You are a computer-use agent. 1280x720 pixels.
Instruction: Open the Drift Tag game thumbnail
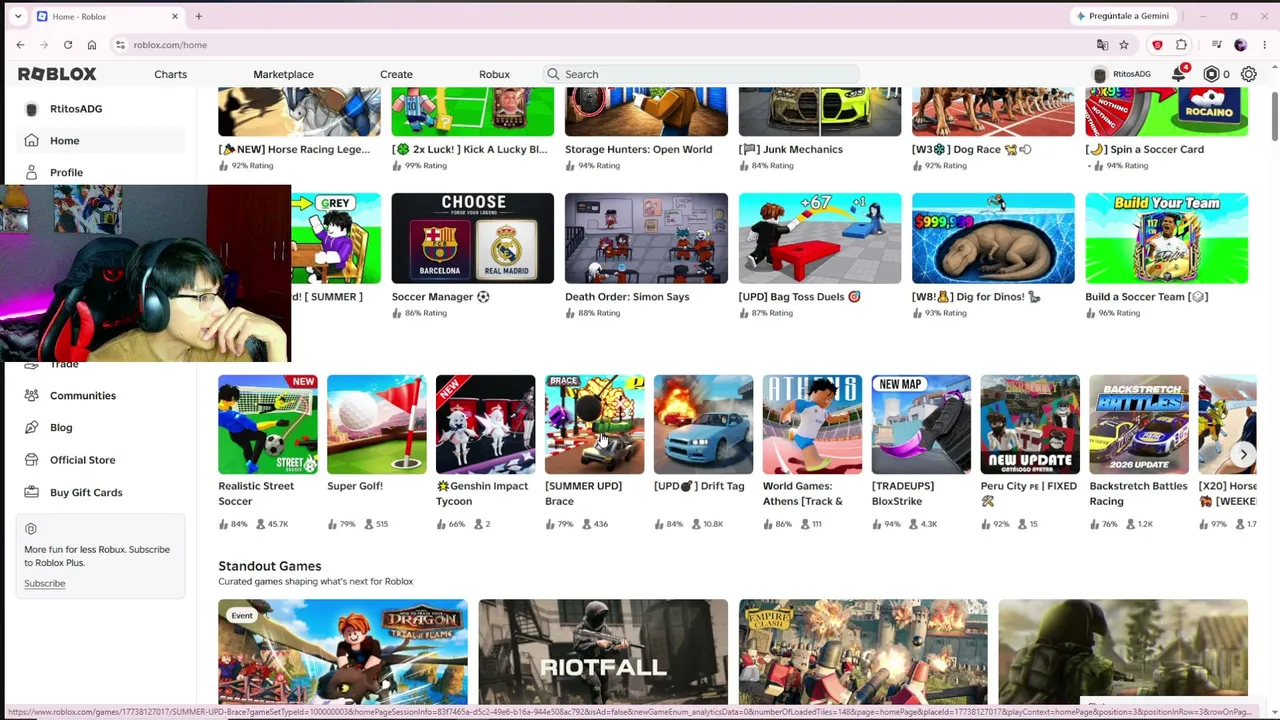coord(703,424)
